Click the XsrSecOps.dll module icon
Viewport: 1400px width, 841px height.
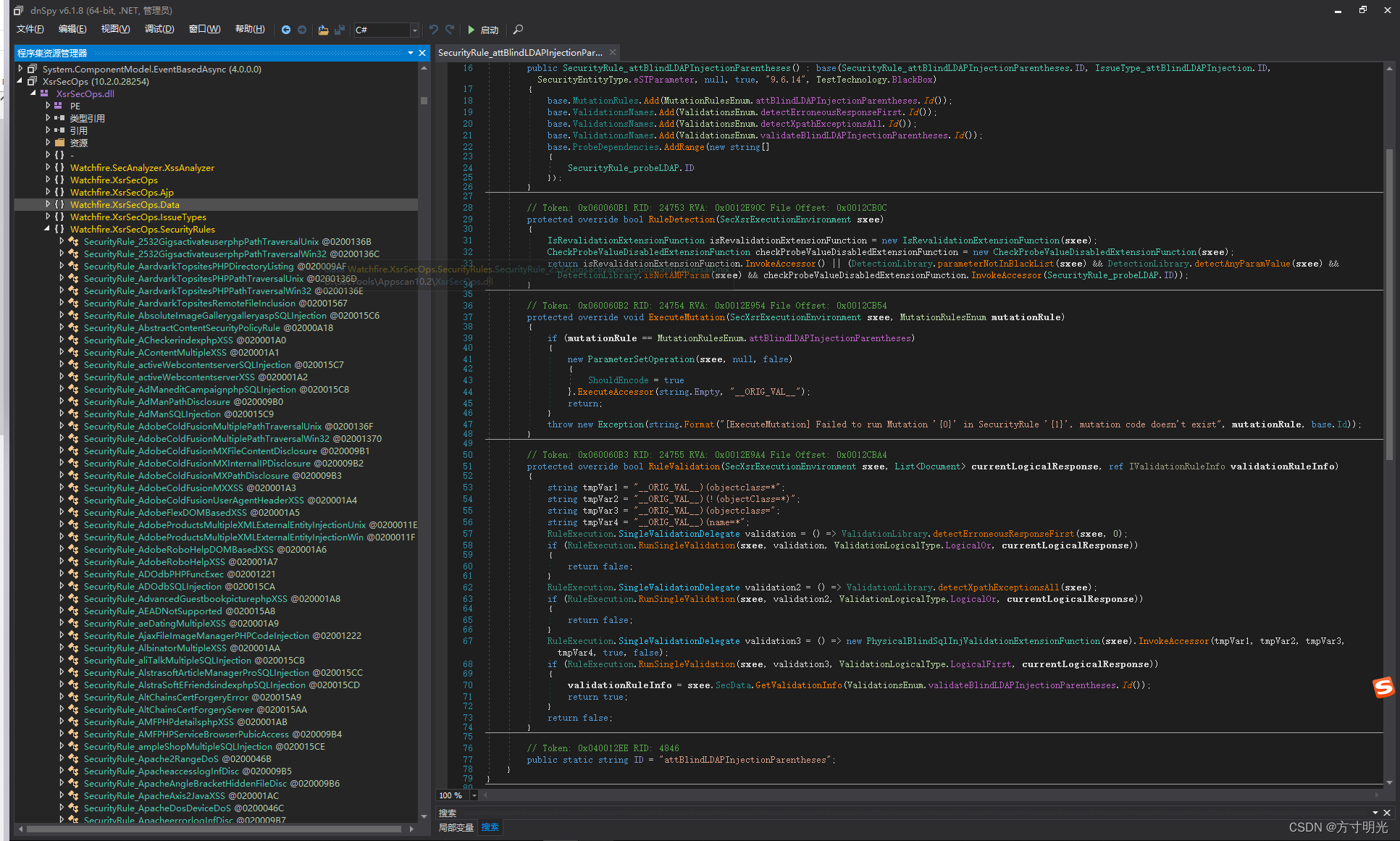46,93
